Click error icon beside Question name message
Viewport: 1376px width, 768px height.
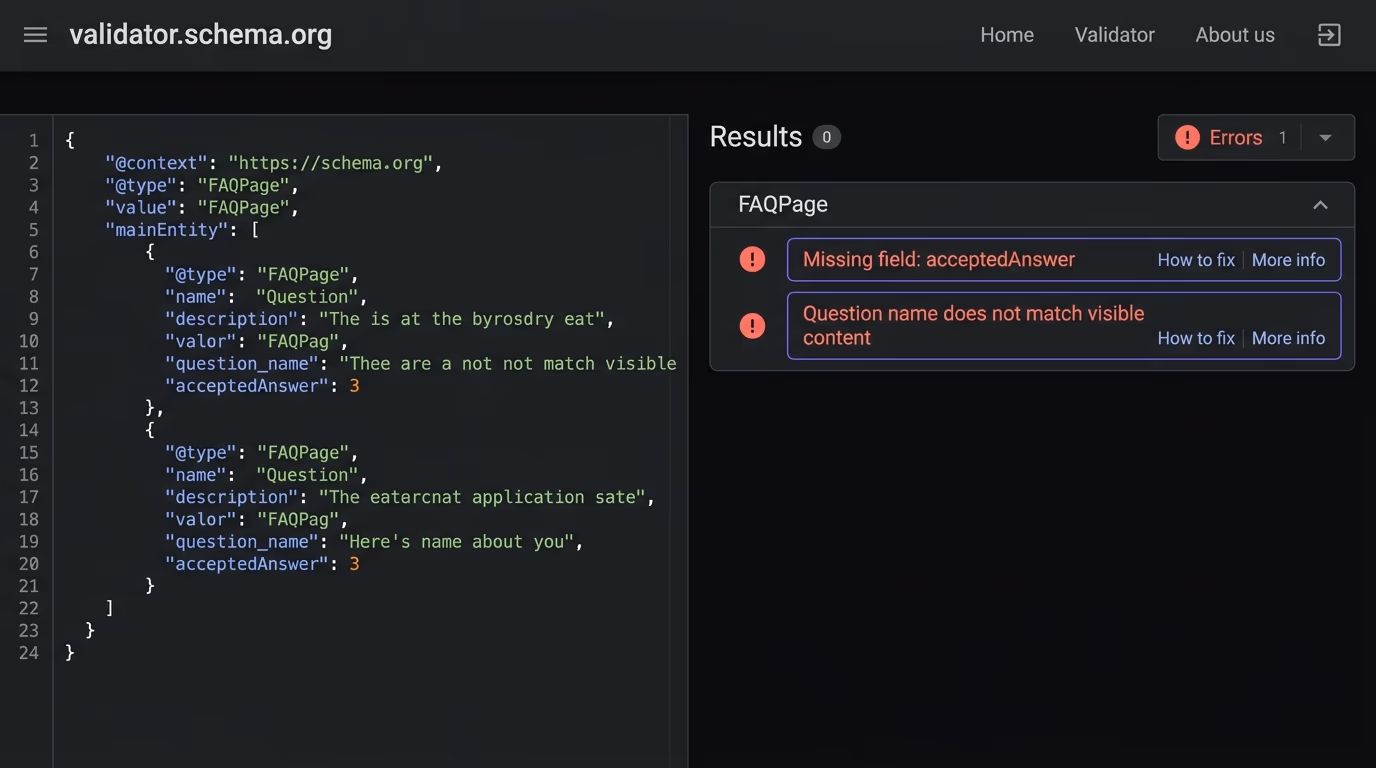click(752, 326)
